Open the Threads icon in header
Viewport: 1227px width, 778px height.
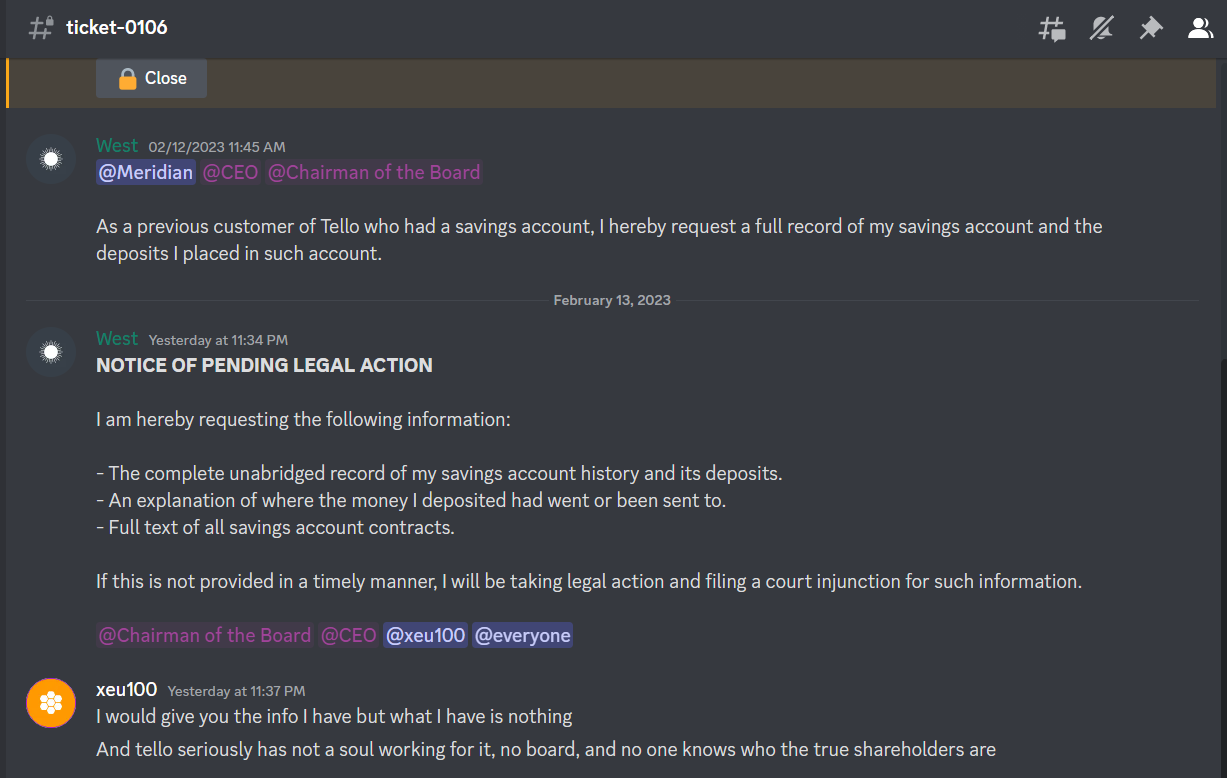pyautogui.click(x=1051, y=28)
